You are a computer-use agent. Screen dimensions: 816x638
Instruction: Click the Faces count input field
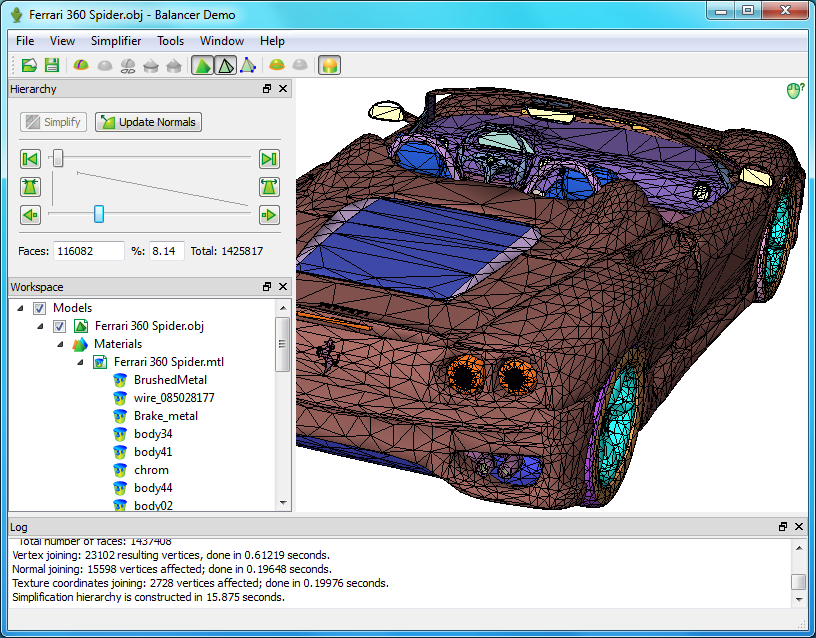coord(91,251)
